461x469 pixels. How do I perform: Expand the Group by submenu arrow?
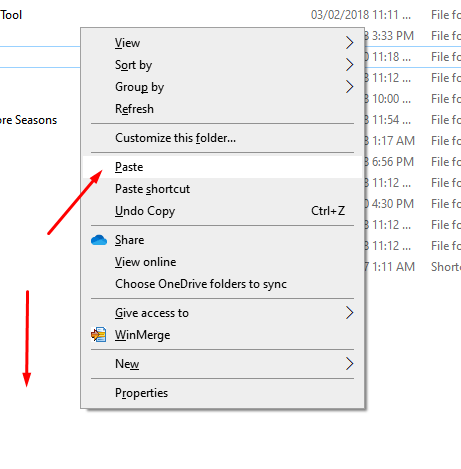pyautogui.click(x=349, y=87)
